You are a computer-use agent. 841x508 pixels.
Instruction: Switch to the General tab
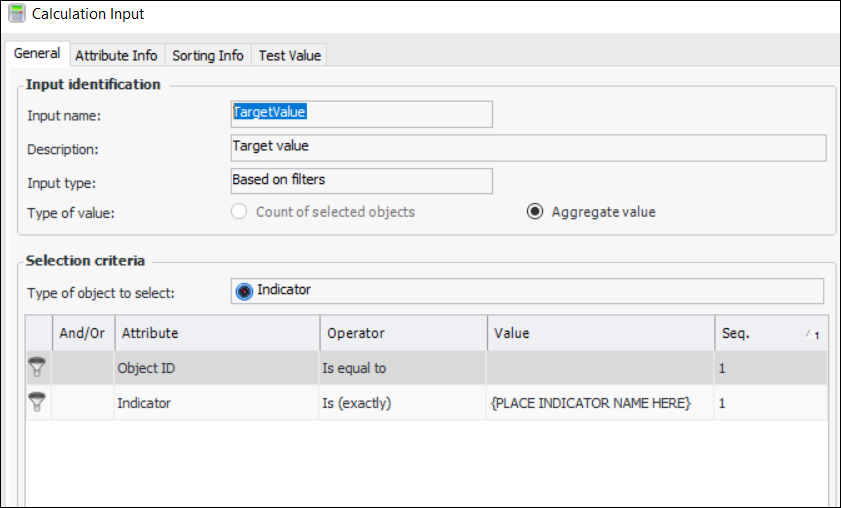(37, 54)
